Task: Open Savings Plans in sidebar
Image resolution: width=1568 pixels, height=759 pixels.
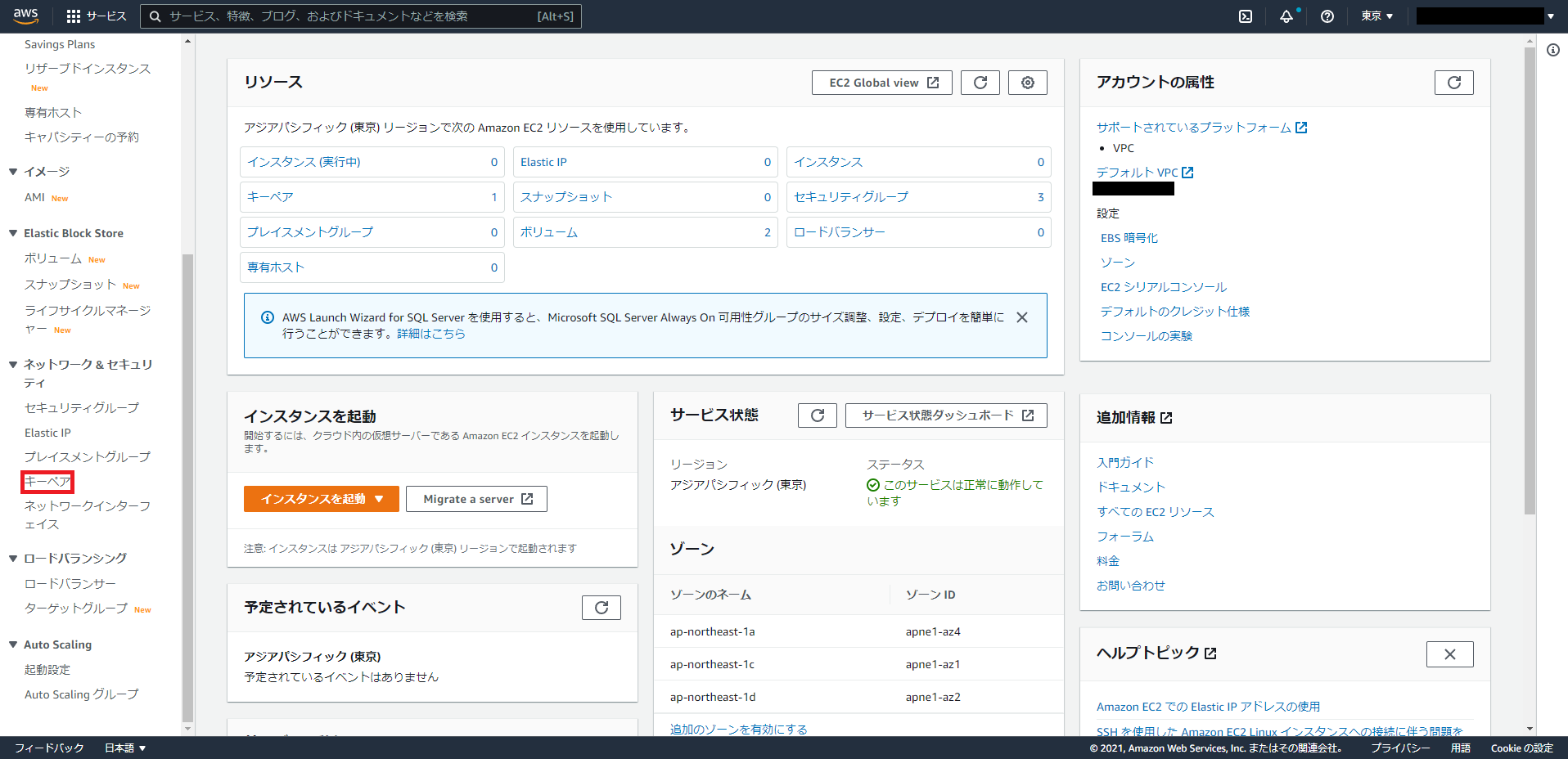Action: coord(60,44)
